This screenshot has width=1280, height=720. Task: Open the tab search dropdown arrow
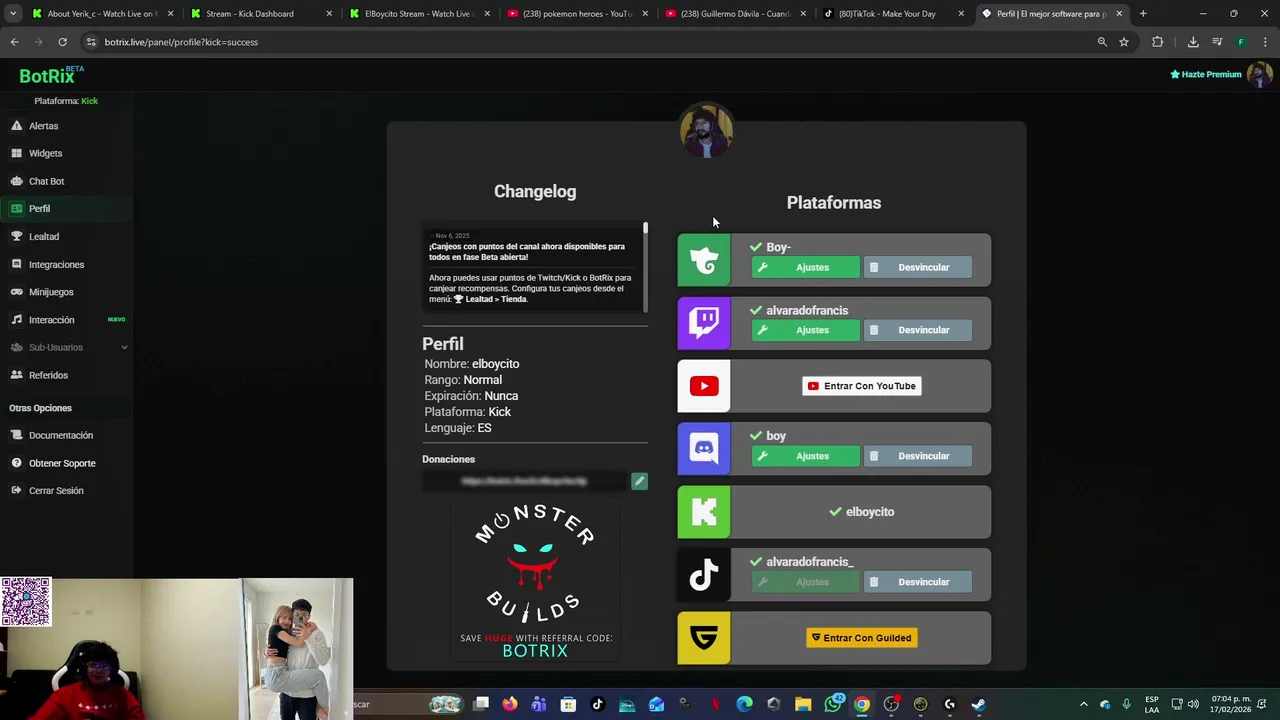tap(13, 14)
